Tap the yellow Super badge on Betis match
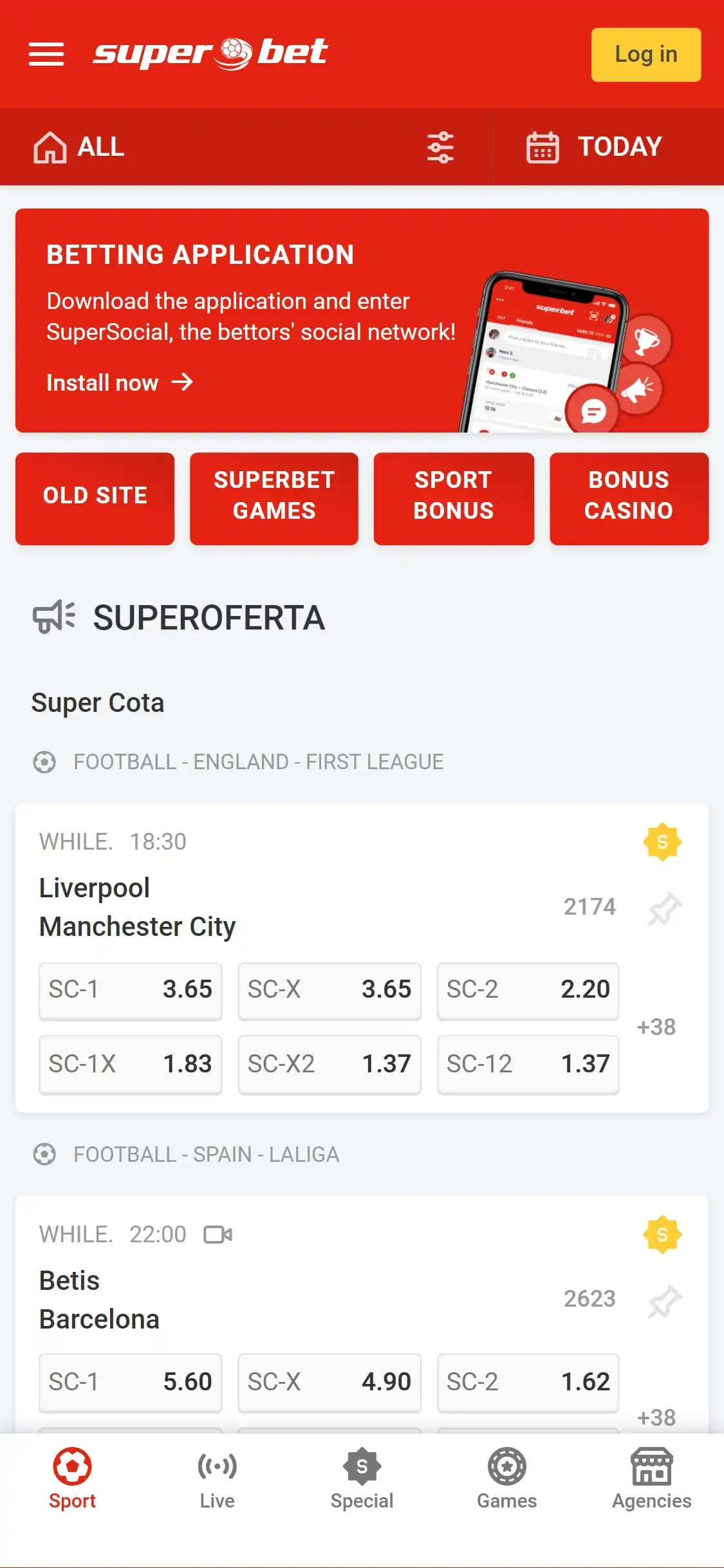 (662, 1235)
